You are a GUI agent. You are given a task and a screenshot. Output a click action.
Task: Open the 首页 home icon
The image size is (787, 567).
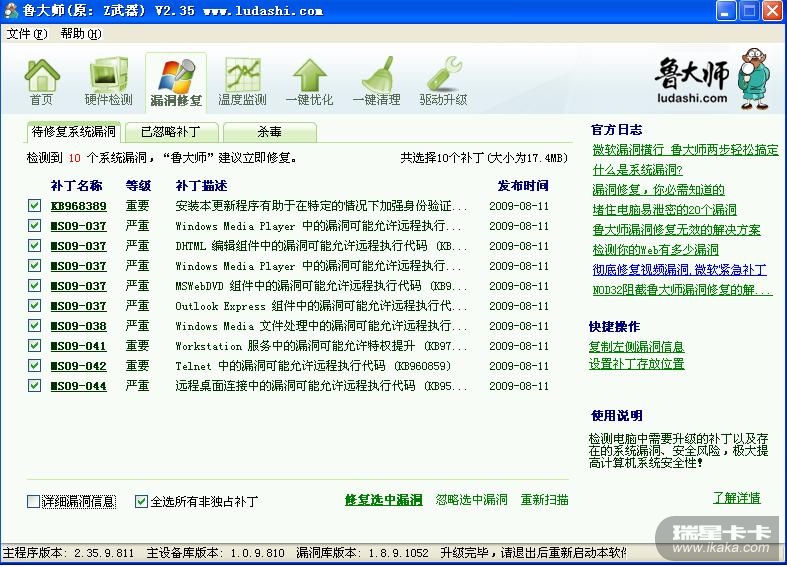[42, 82]
